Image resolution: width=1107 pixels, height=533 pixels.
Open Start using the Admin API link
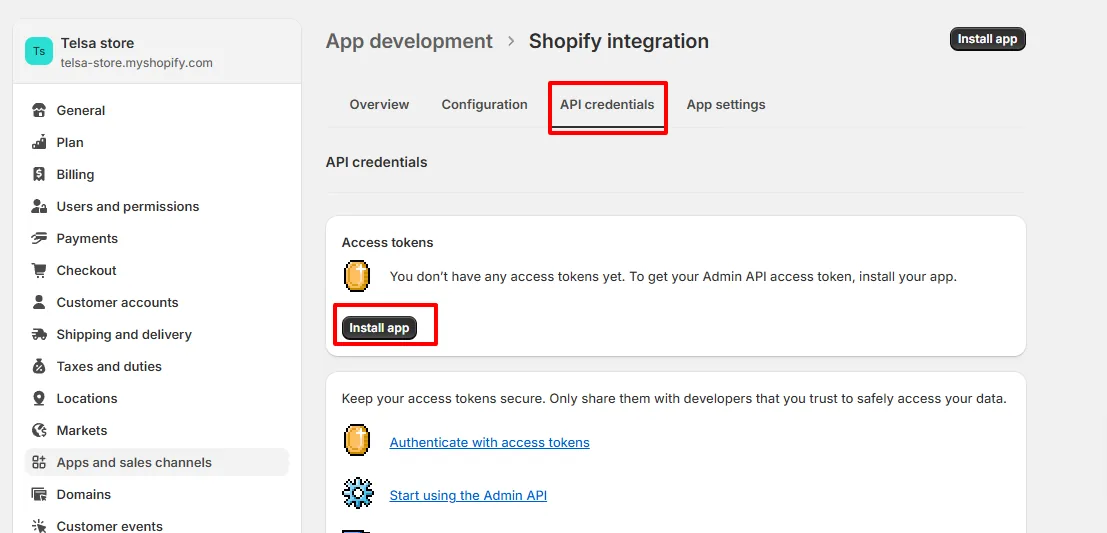pos(468,496)
